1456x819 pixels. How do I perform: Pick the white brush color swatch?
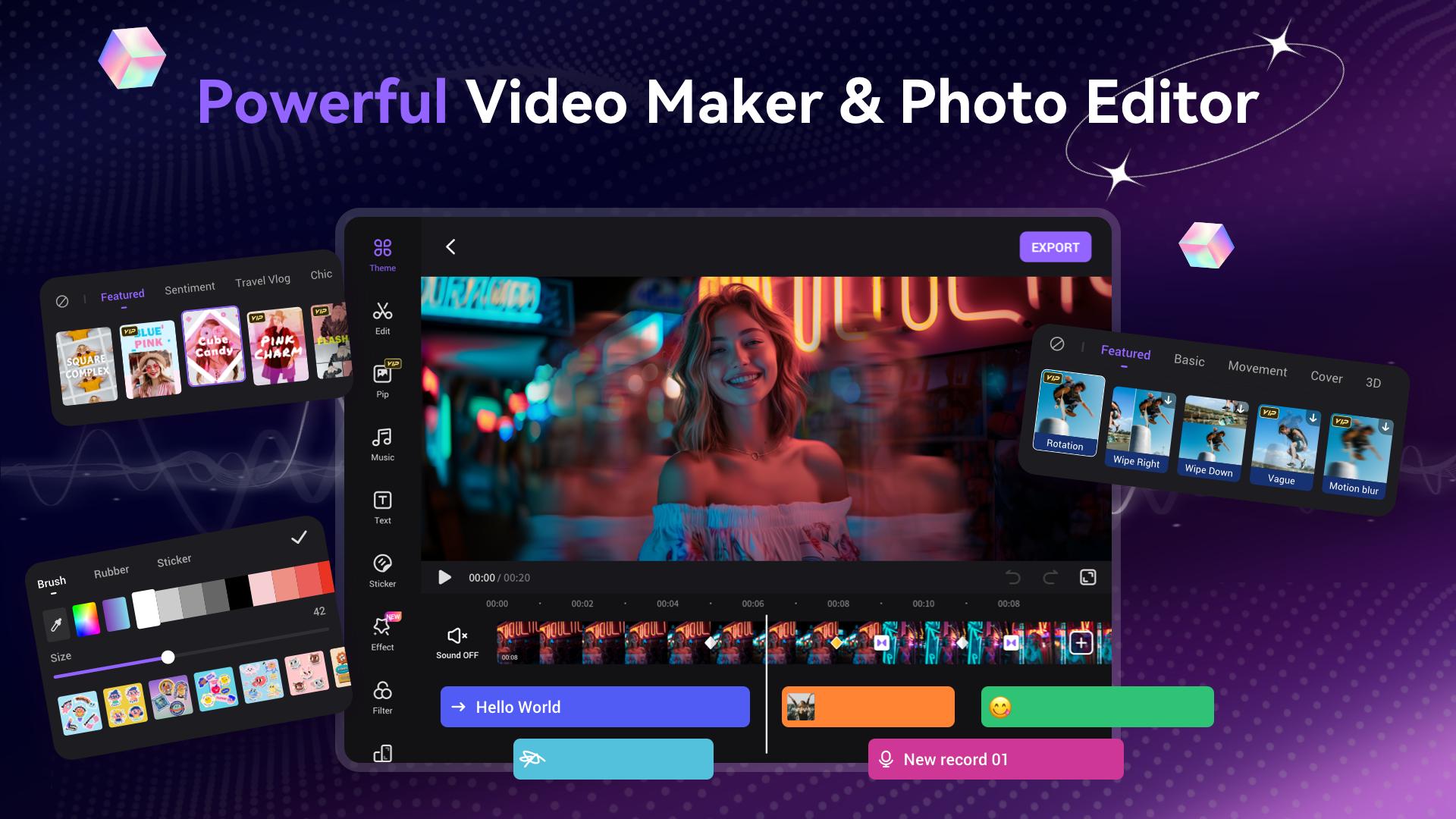pos(145,608)
